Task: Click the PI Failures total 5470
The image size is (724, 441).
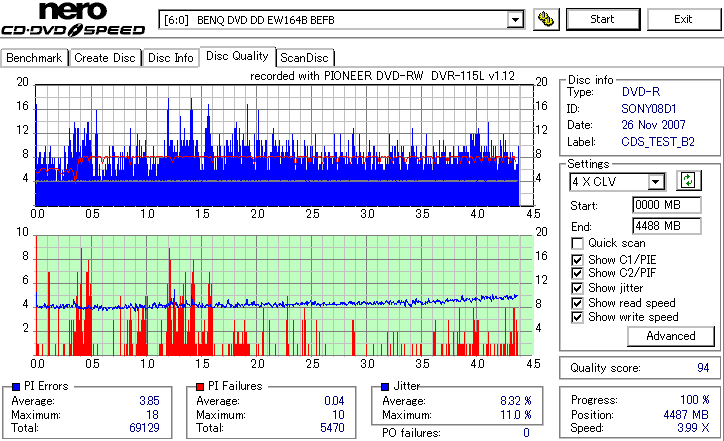Action: pos(332,428)
